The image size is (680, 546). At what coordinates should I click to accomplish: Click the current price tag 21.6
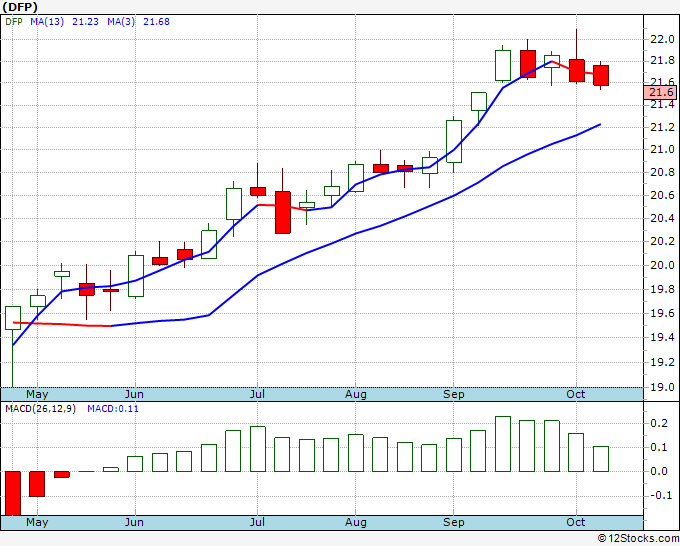click(660, 92)
